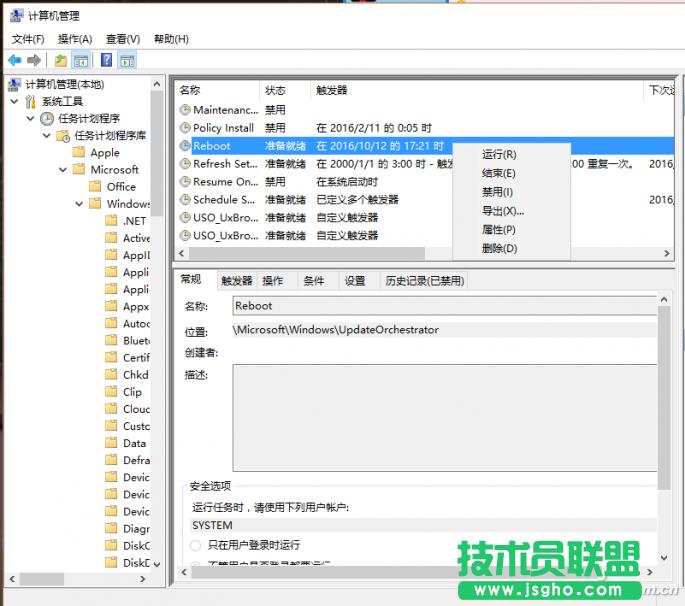Image resolution: width=685 pixels, height=606 pixels.
Task: Collapse the 任务计划程序库 tree node
Action: (x=47, y=136)
